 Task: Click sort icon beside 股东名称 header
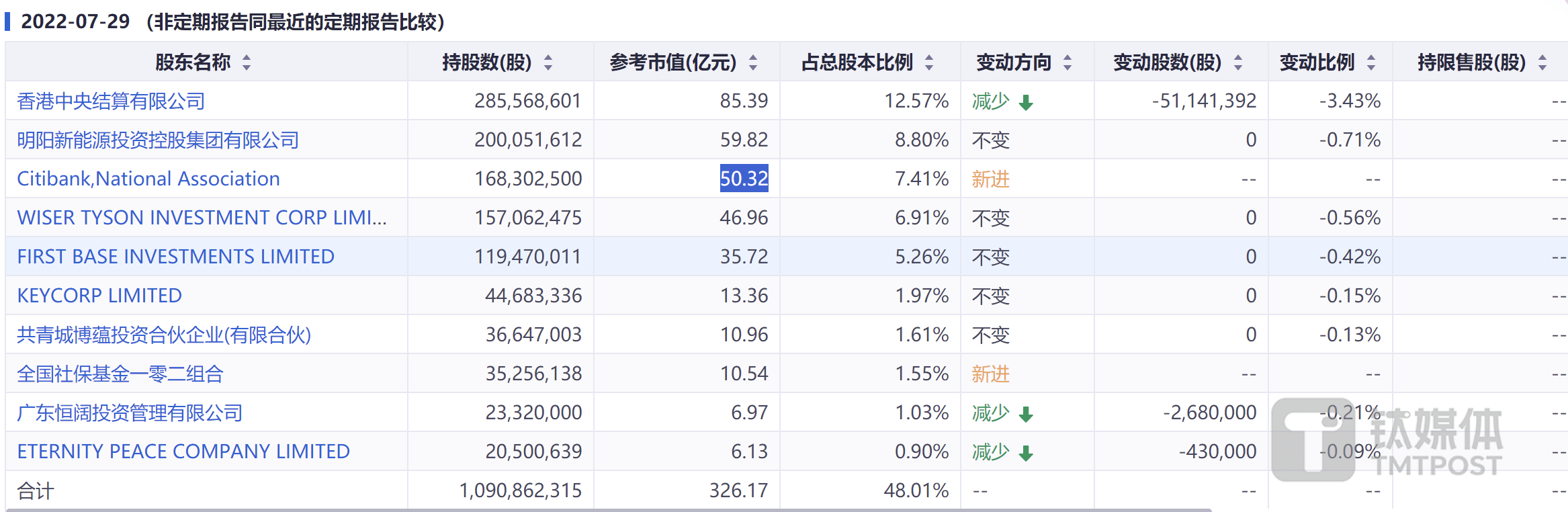coord(247,62)
